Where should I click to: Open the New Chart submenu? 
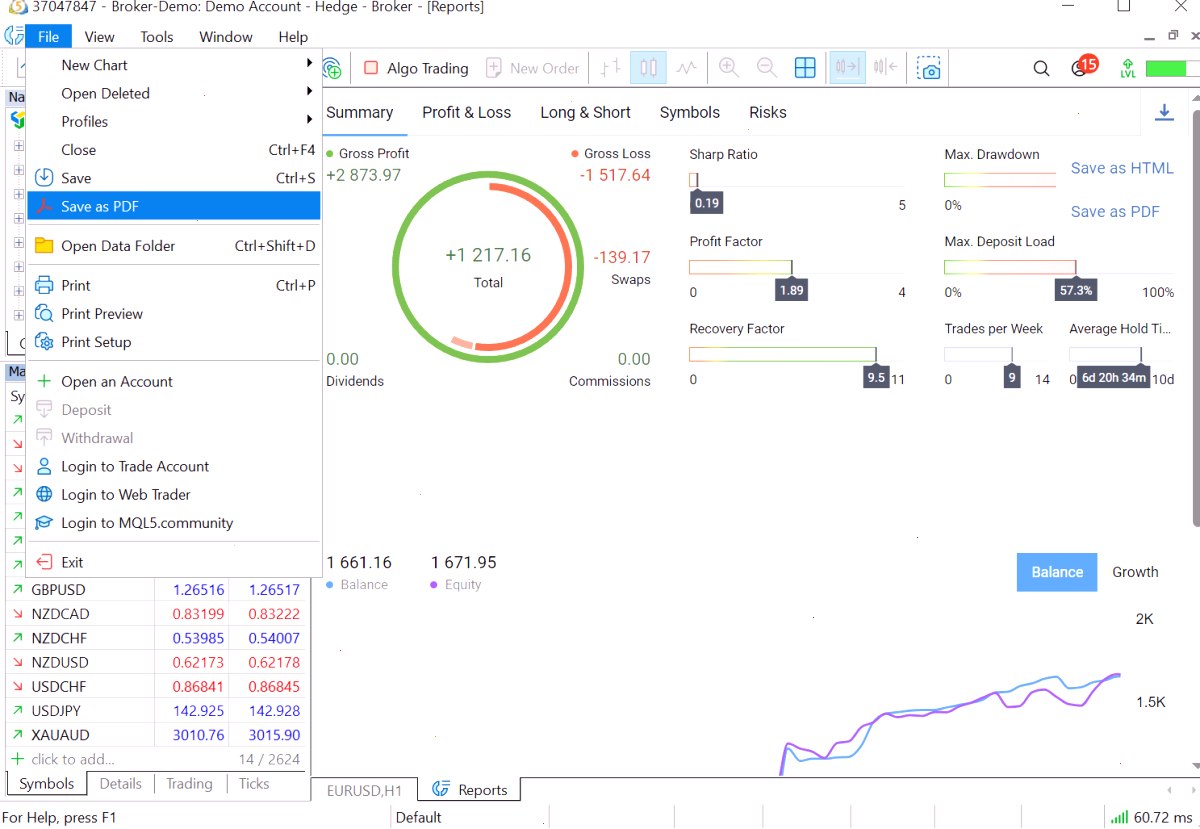pyautogui.click(x=174, y=65)
